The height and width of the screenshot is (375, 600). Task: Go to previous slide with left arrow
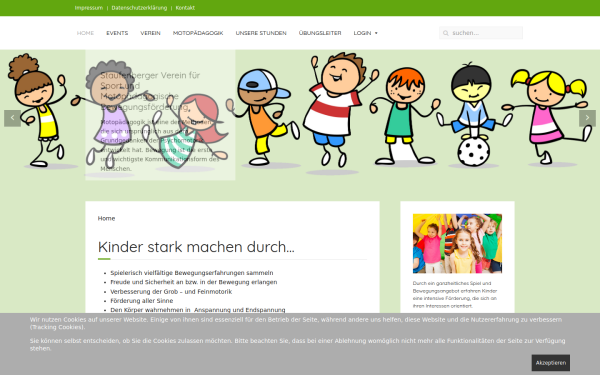(12, 118)
